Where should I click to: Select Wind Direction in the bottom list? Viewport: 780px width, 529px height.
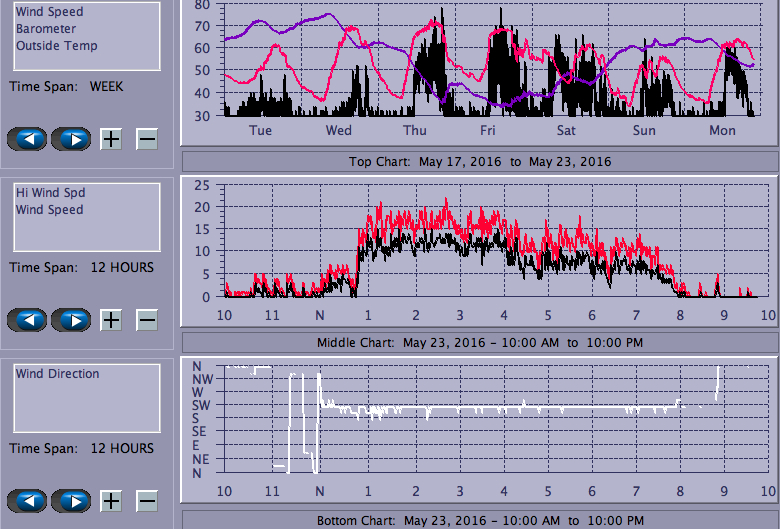[57, 374]
